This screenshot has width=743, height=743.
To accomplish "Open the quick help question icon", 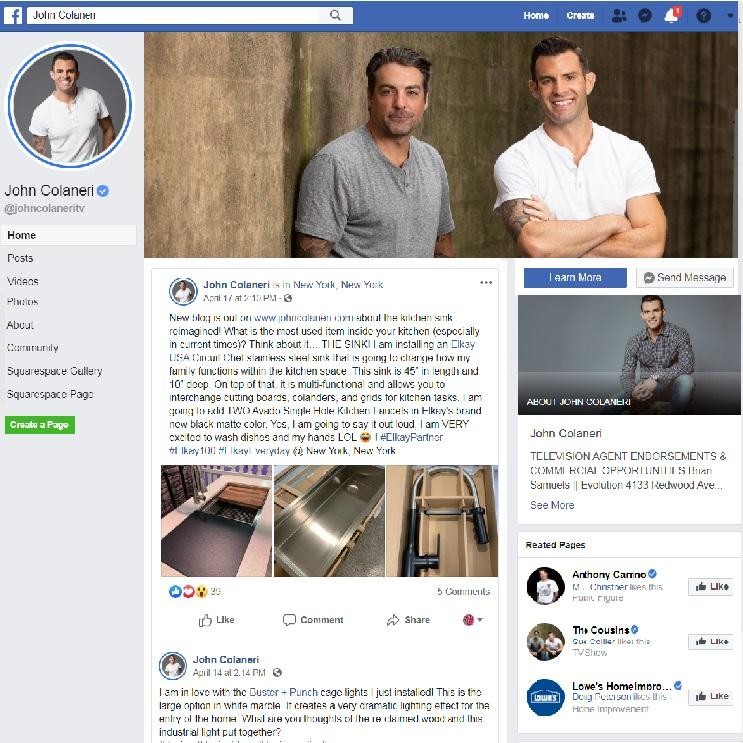I will coord(703,16).
